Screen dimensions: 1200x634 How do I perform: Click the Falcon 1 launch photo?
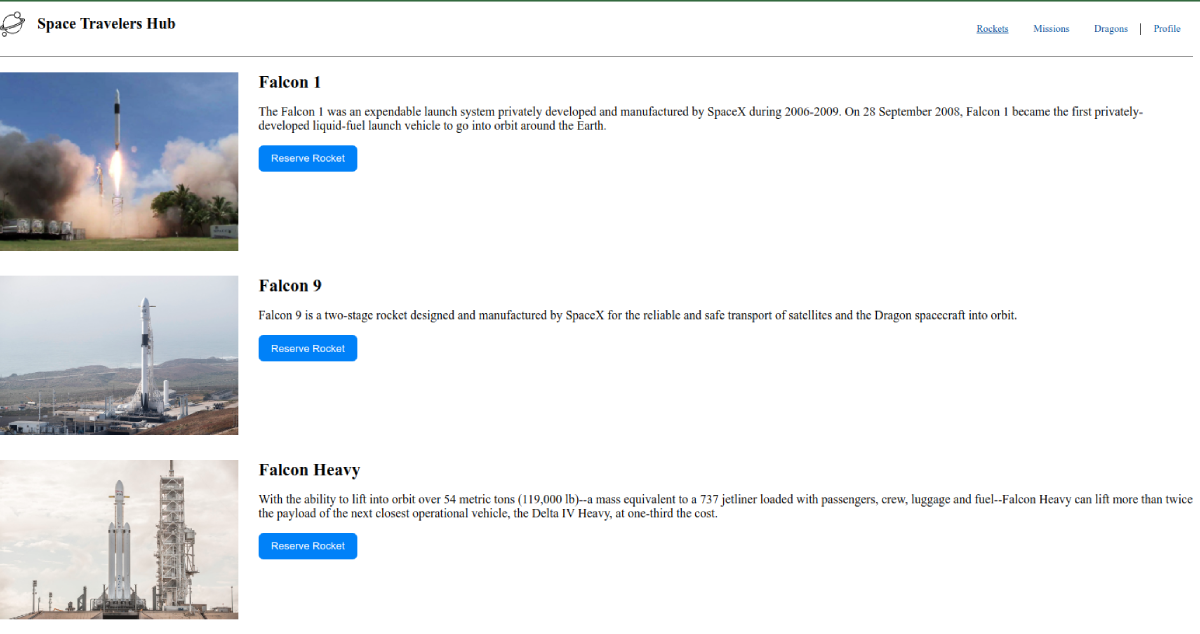119,161
